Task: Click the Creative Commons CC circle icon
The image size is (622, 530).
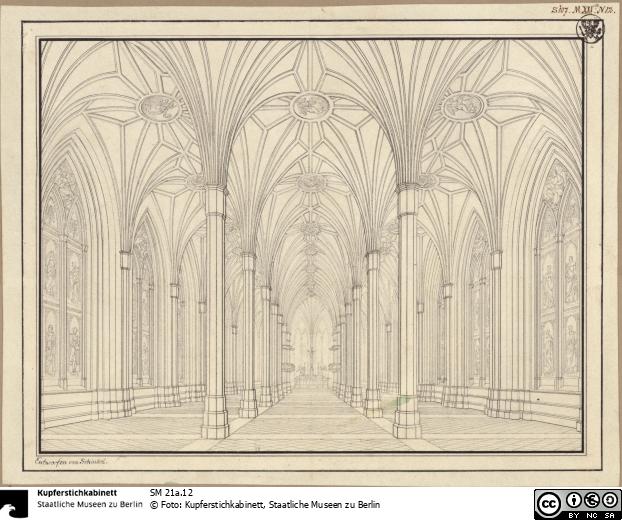Action: (x=549, y=504)
